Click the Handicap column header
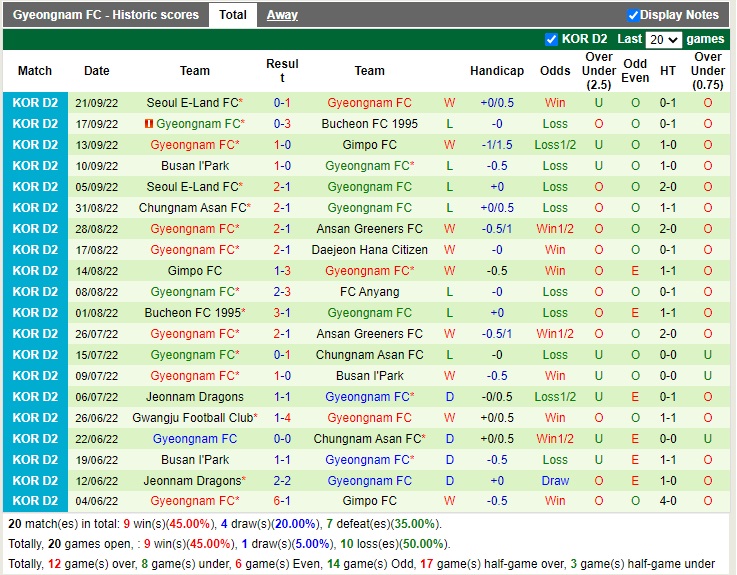The width and height of the screenshot is (737, 575). (496, 71)
